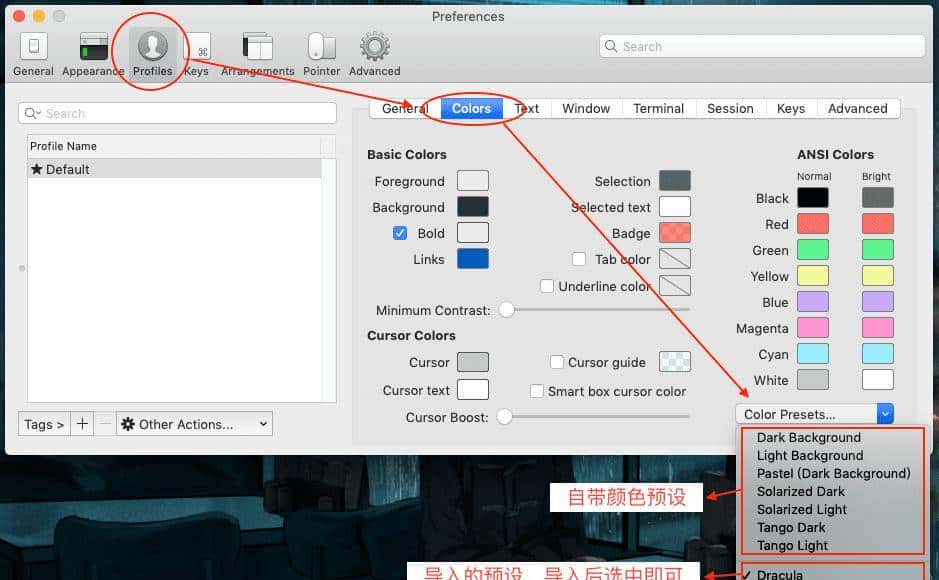Click the Selected text color swatch
Image resolution: width=939 pixels, height=580 pixels.
675,207
